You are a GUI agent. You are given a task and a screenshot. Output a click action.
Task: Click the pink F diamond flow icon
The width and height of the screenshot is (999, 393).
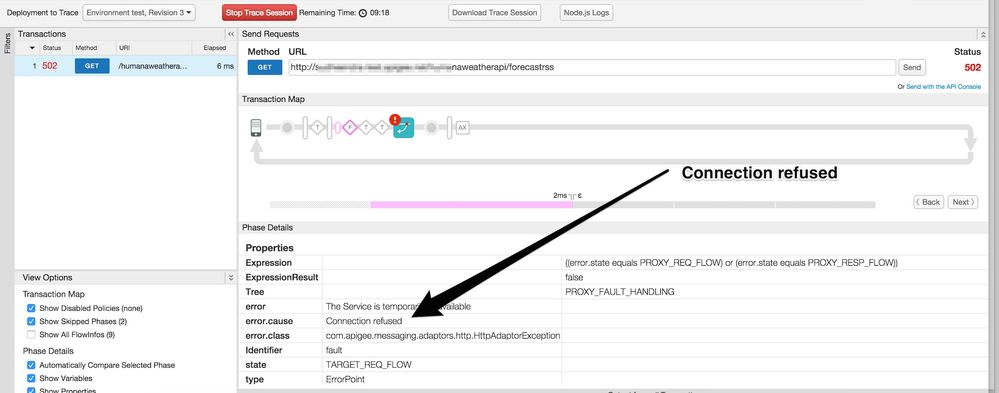tap(349, 127)
